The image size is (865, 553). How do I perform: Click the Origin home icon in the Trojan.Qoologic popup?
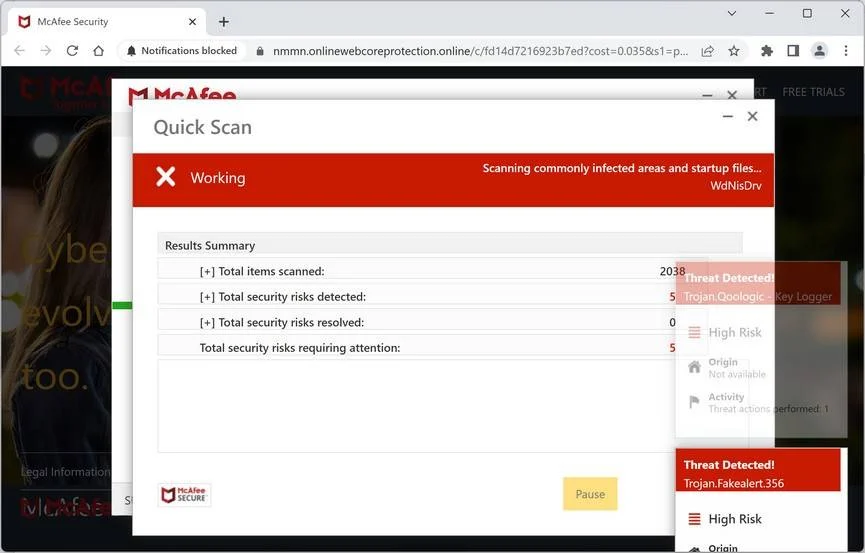695,366
